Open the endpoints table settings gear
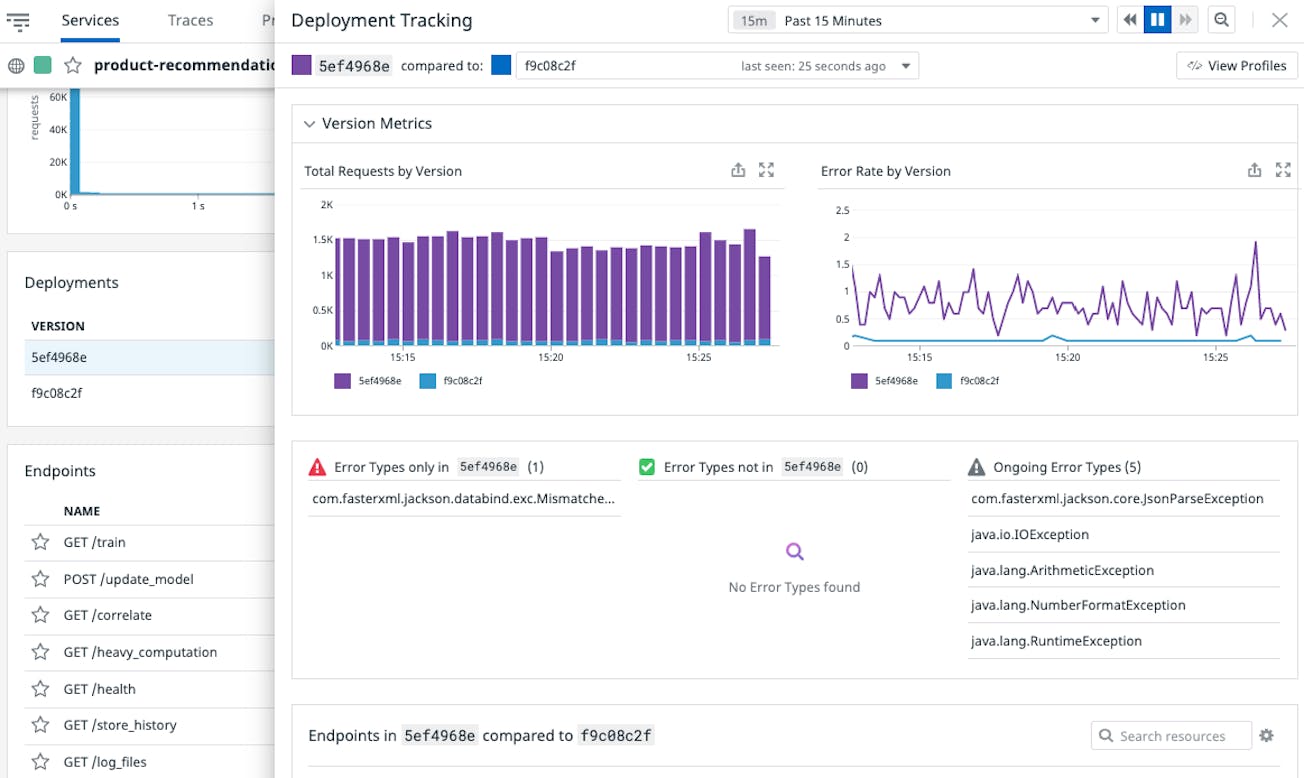1304x778 pixels. 1267,735
